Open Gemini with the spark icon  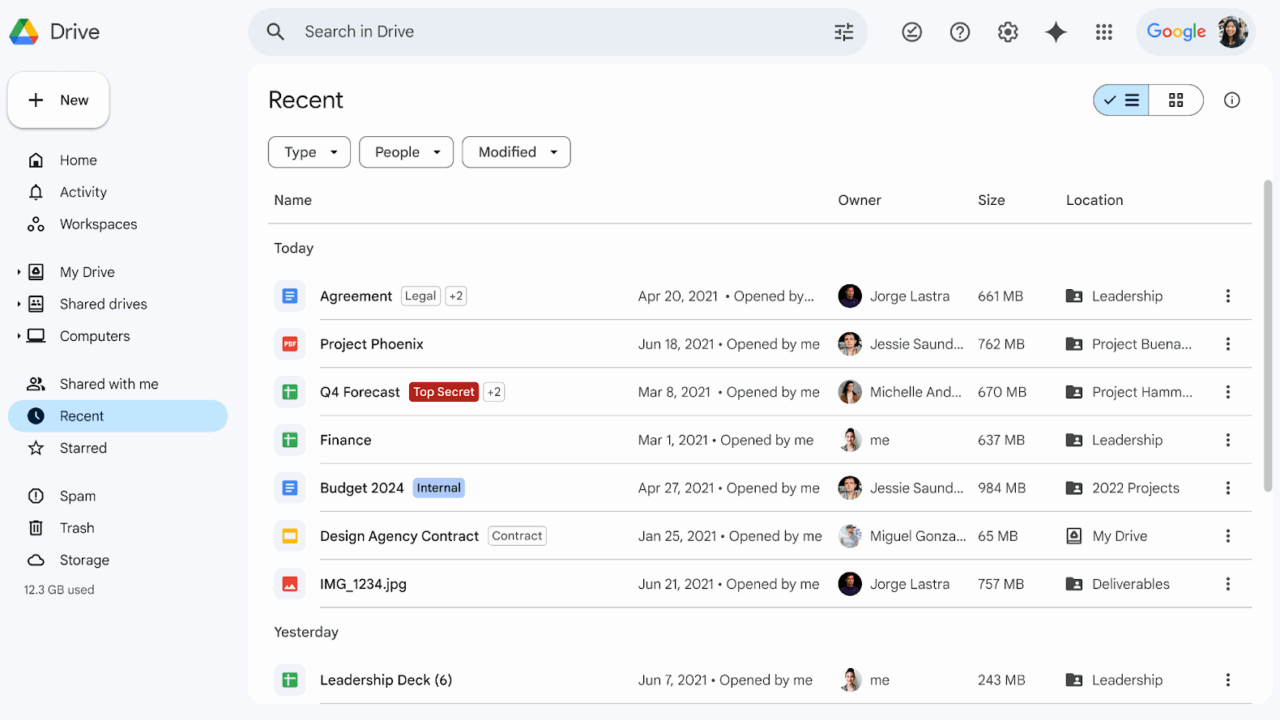pos(1056,31)
